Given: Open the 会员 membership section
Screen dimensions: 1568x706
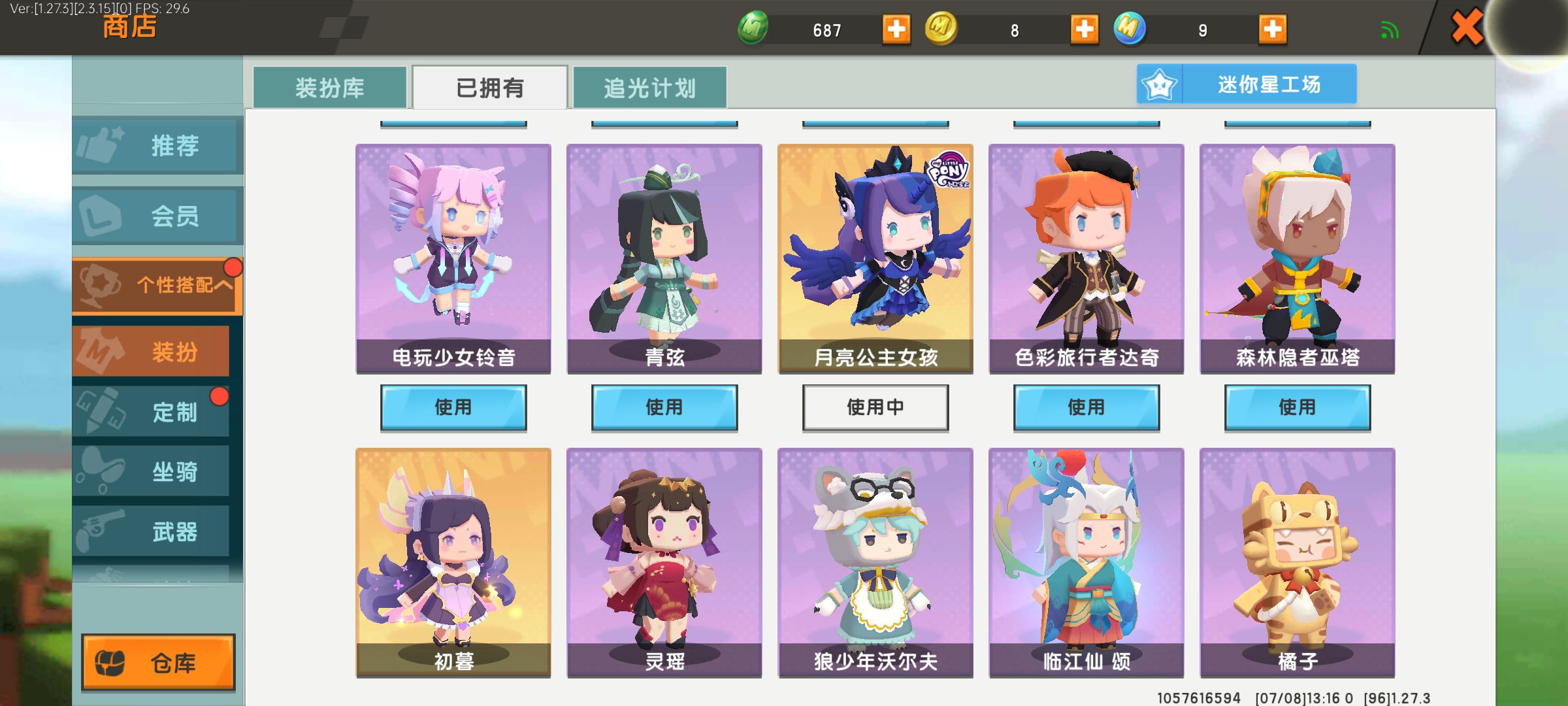Looking at the screenshot, I should coord(157,216).
